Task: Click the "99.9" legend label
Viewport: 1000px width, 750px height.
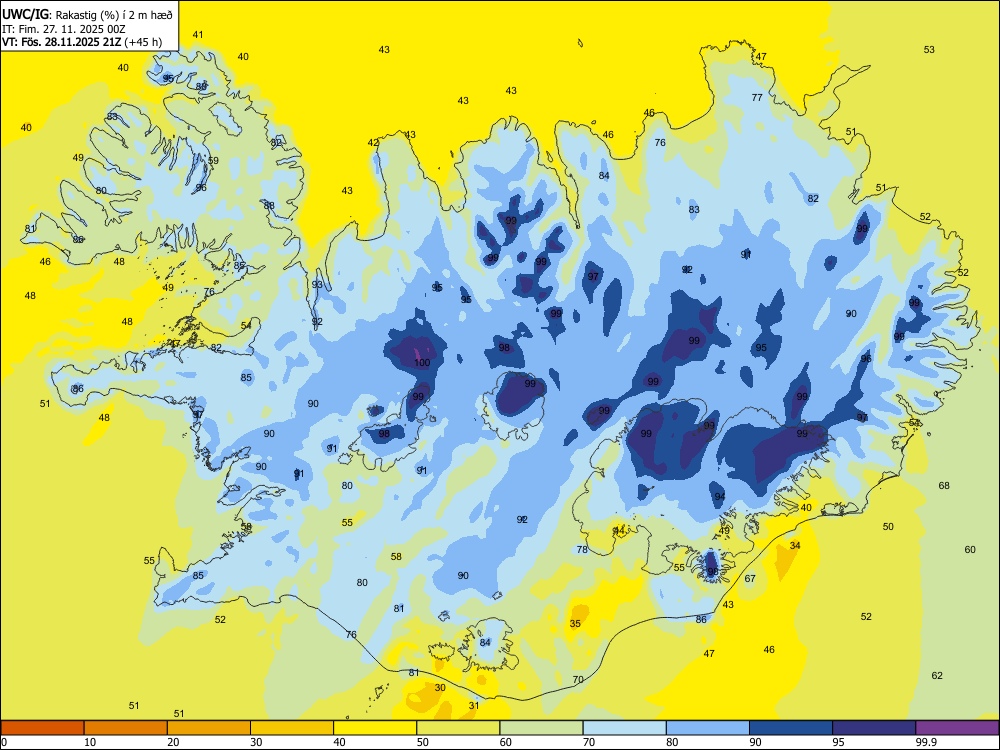Action: click(x=925, y=742)
